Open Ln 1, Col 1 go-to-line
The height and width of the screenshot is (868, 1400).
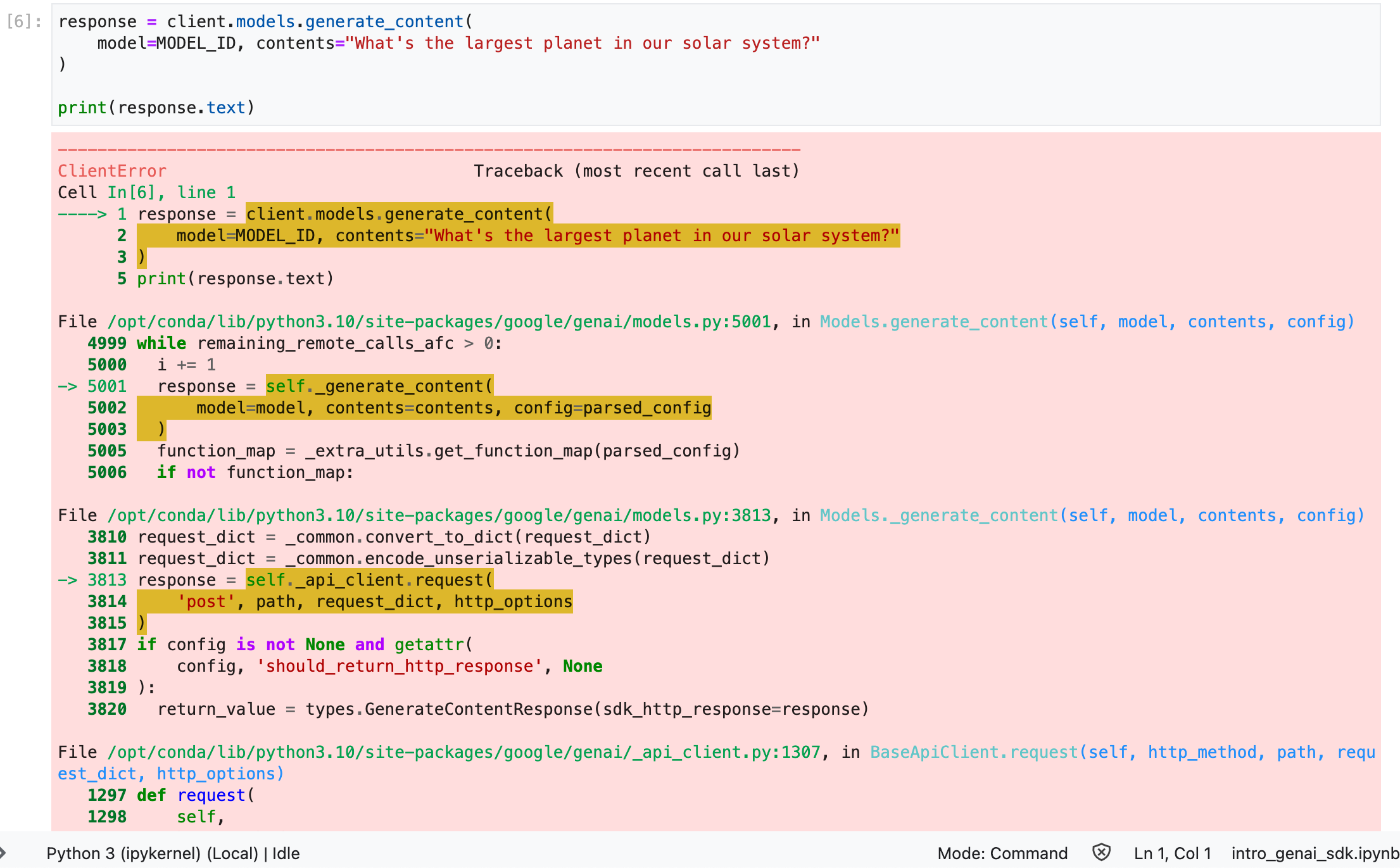pyautogui.click(x=1172, y=853)
